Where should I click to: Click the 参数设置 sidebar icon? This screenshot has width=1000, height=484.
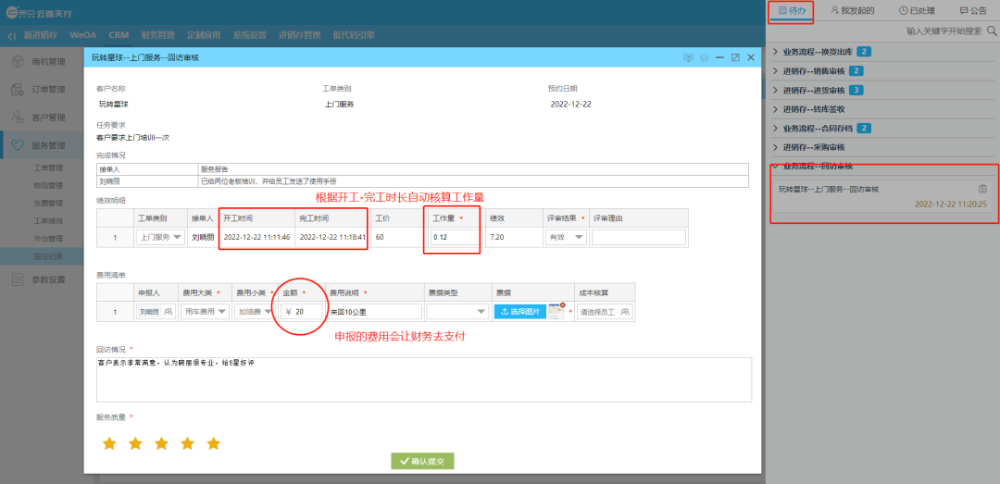(x=19, y=279)
